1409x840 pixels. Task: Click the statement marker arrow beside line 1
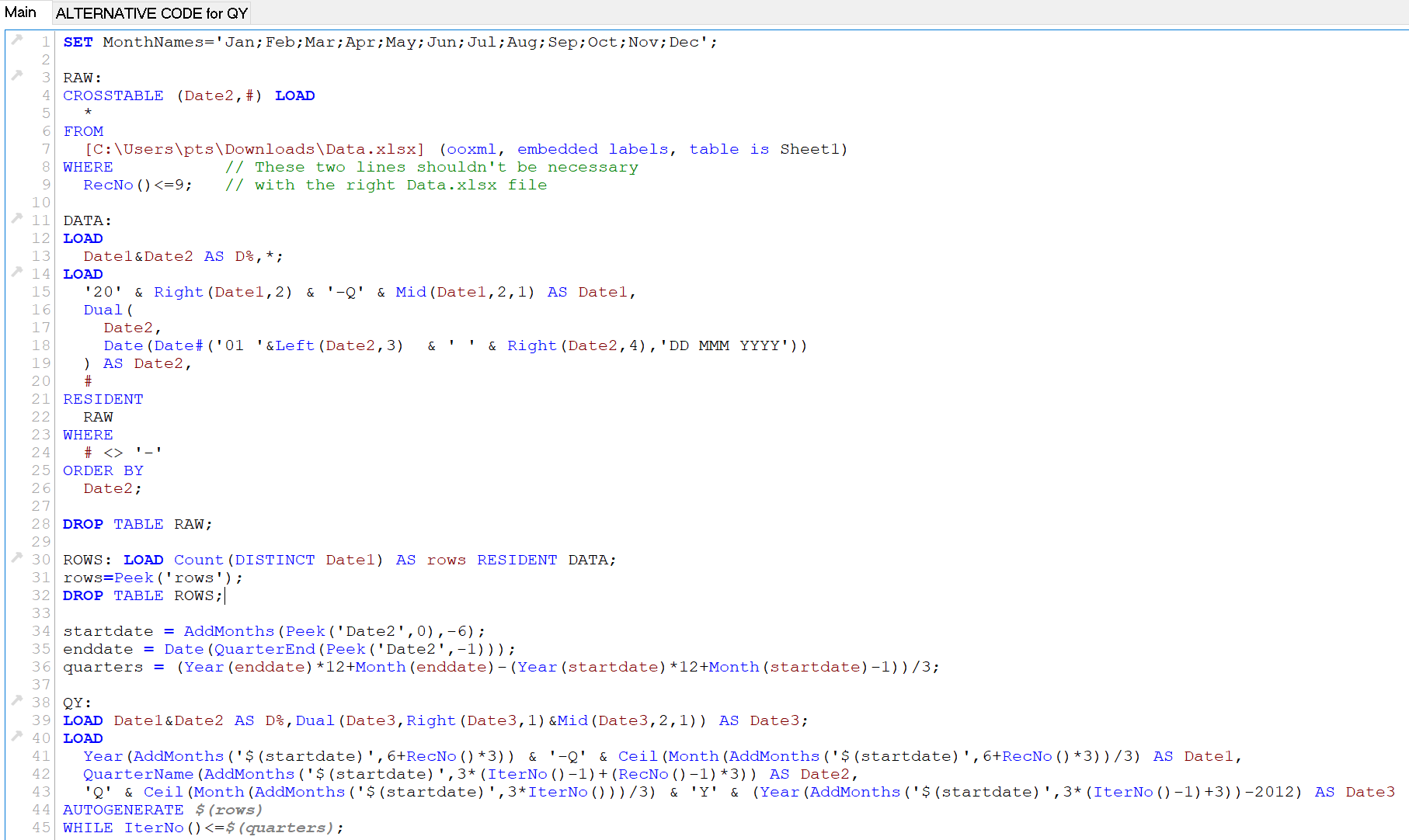(17, 39)
